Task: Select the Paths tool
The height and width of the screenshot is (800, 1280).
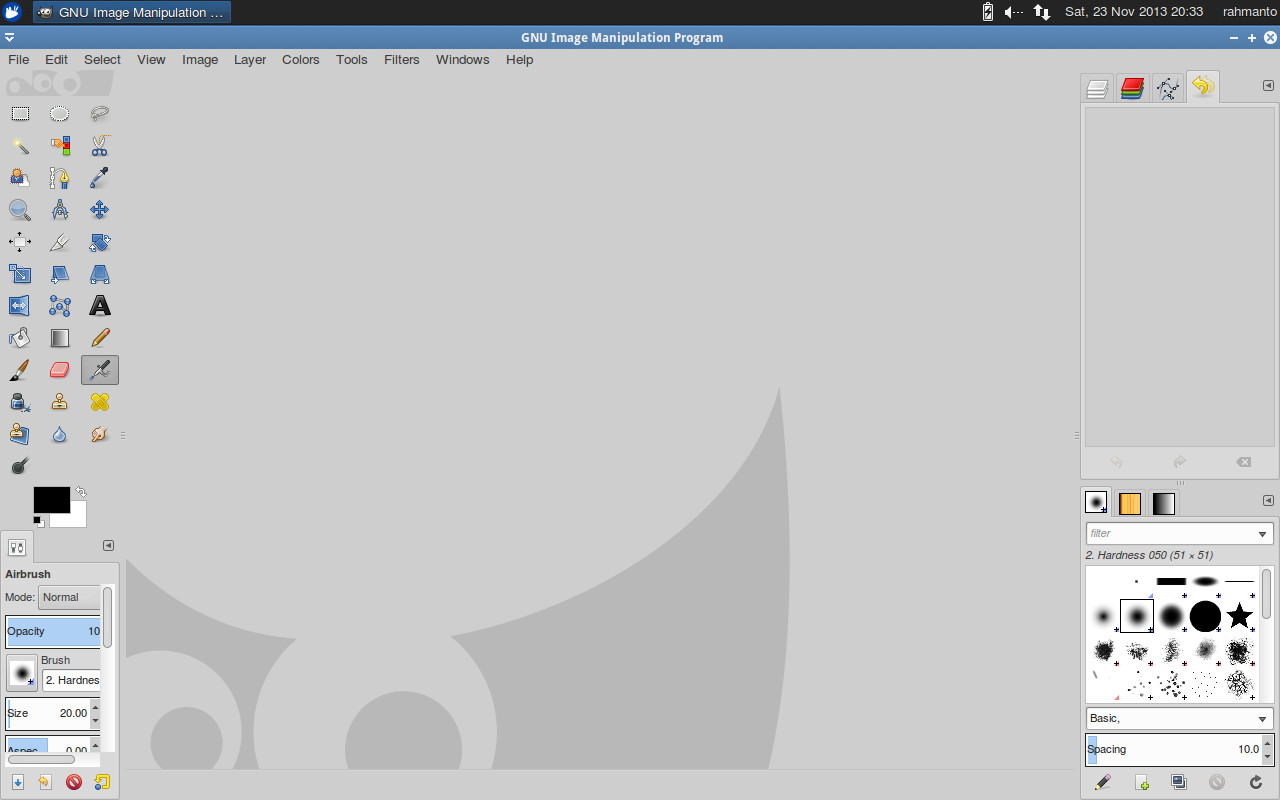Action: 60,178
